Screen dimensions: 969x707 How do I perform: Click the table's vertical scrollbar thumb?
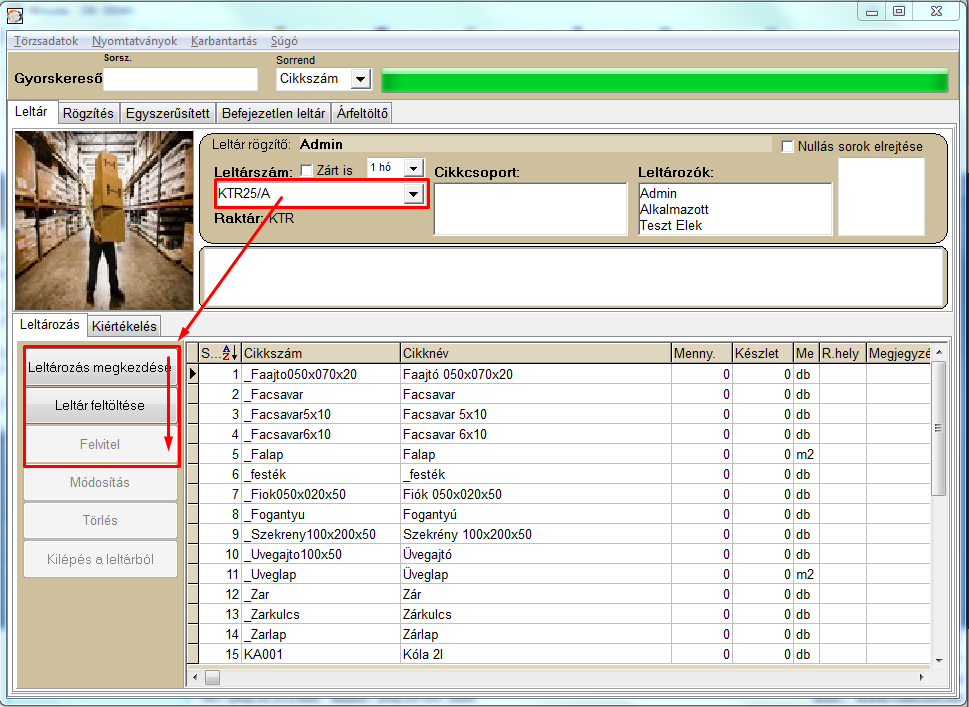click(938, 428)
